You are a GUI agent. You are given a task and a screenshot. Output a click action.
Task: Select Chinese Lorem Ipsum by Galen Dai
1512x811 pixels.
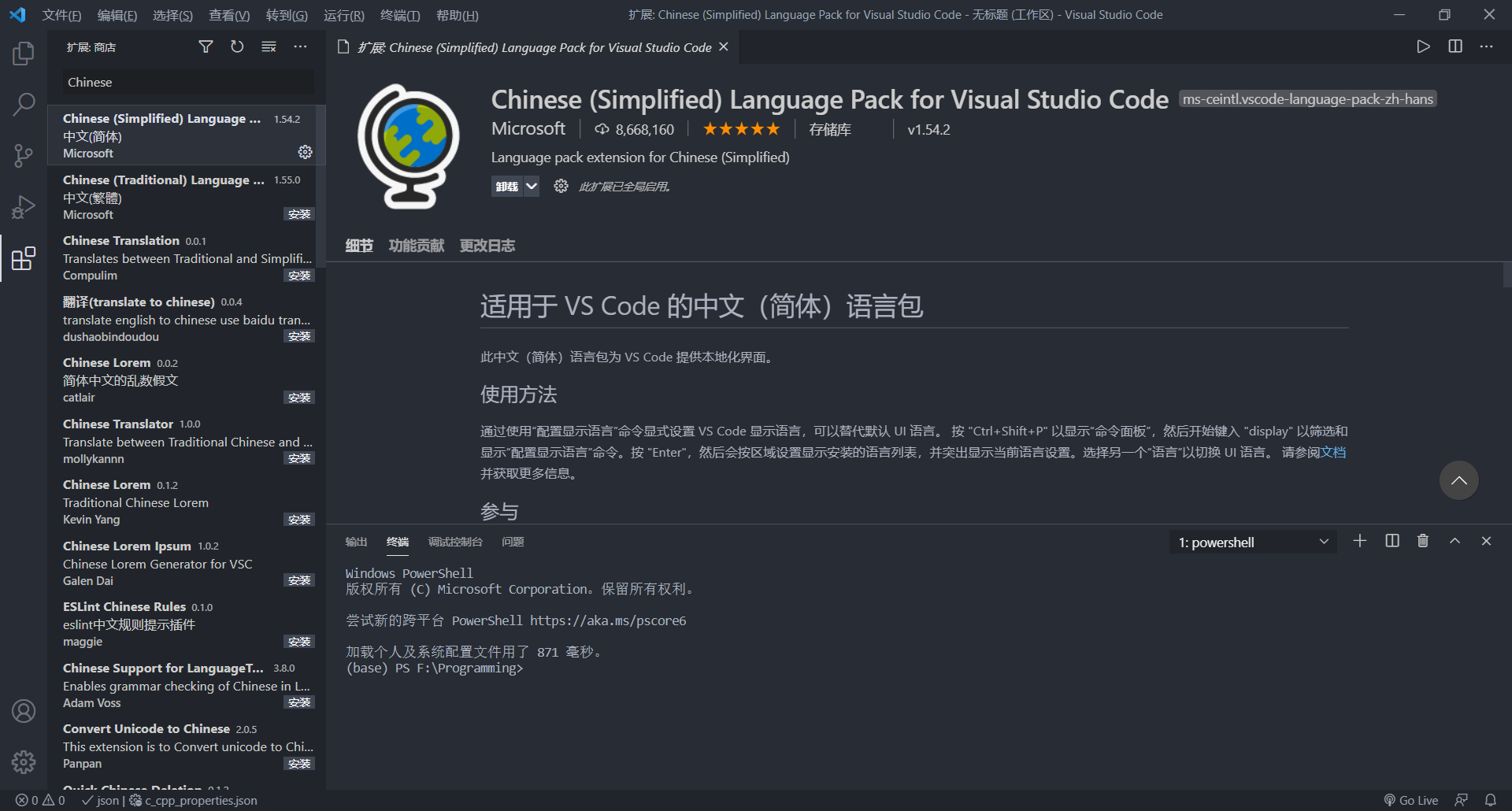tap(187, 563)
